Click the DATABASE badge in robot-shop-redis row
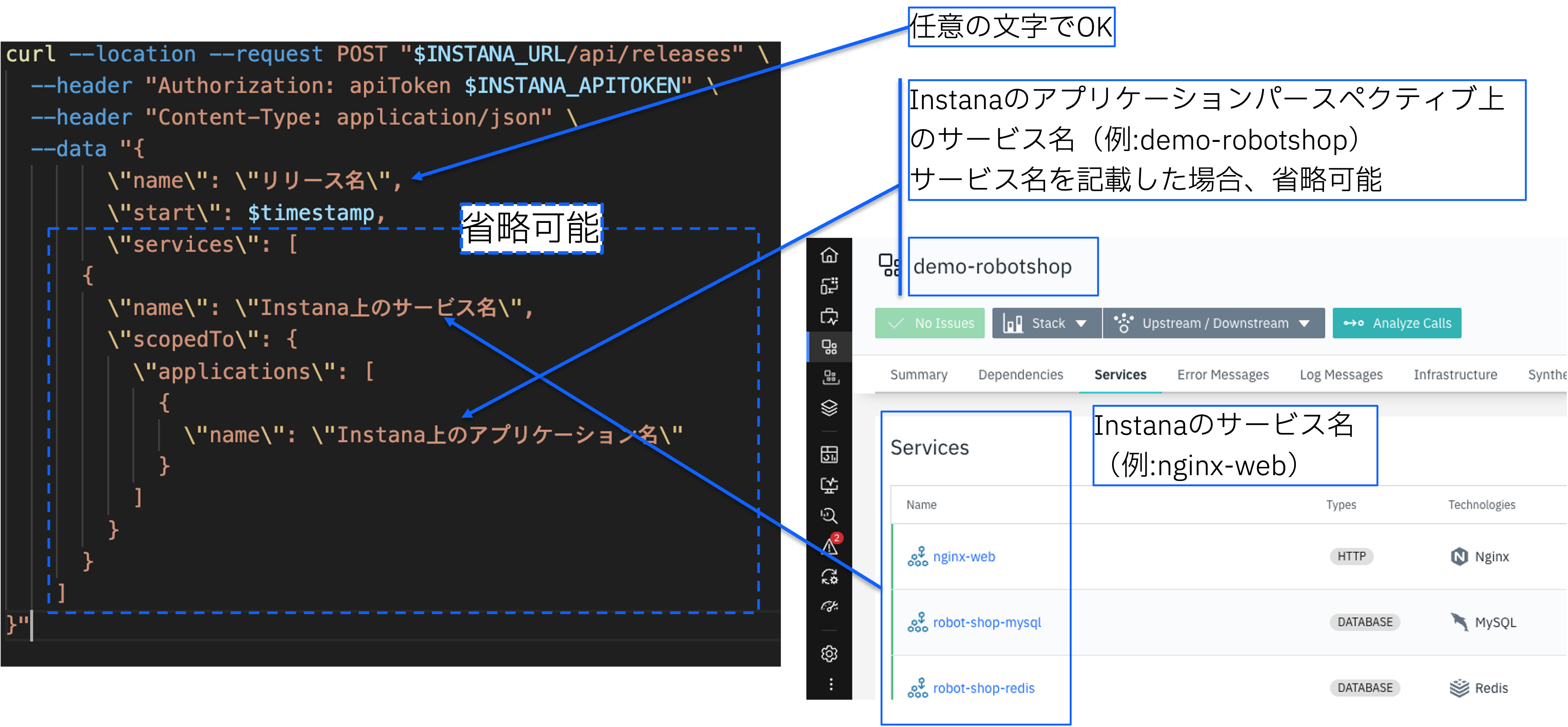 point(1365,688)
